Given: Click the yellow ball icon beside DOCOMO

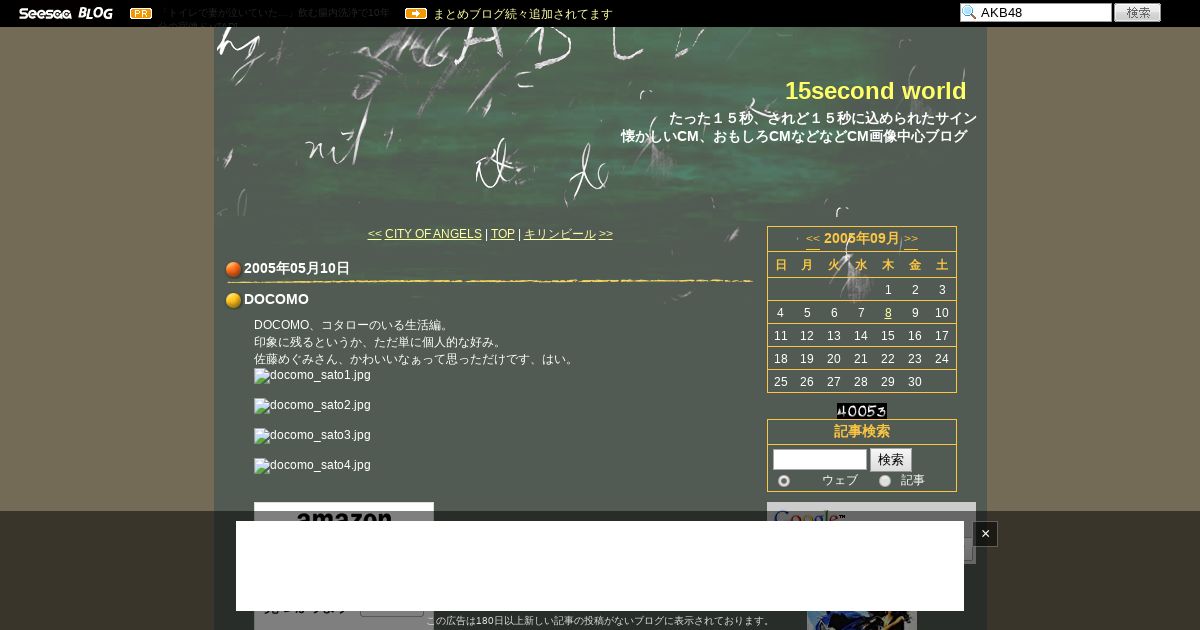Looking at the screenshot, I should [234, 300].
